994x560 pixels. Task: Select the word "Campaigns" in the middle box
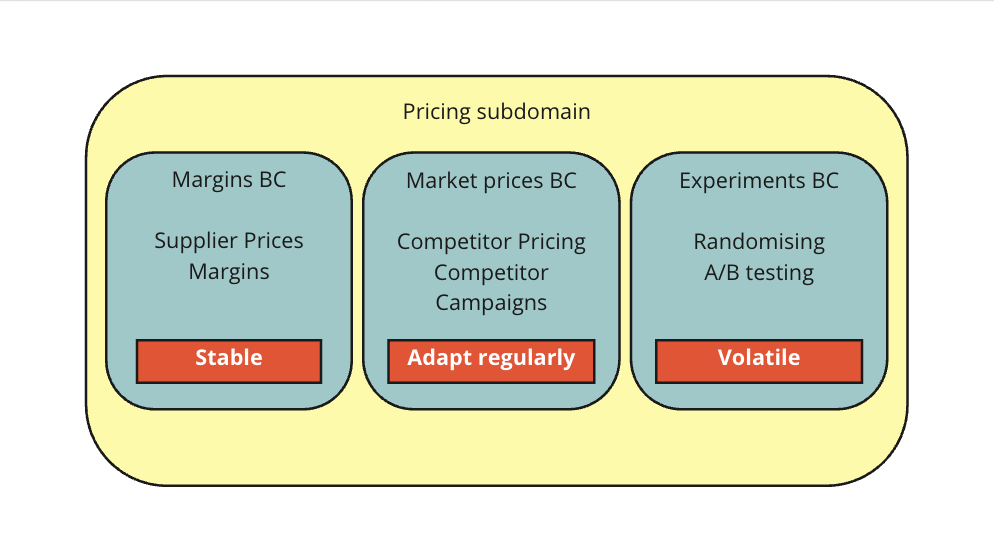(x=491, y=302)
